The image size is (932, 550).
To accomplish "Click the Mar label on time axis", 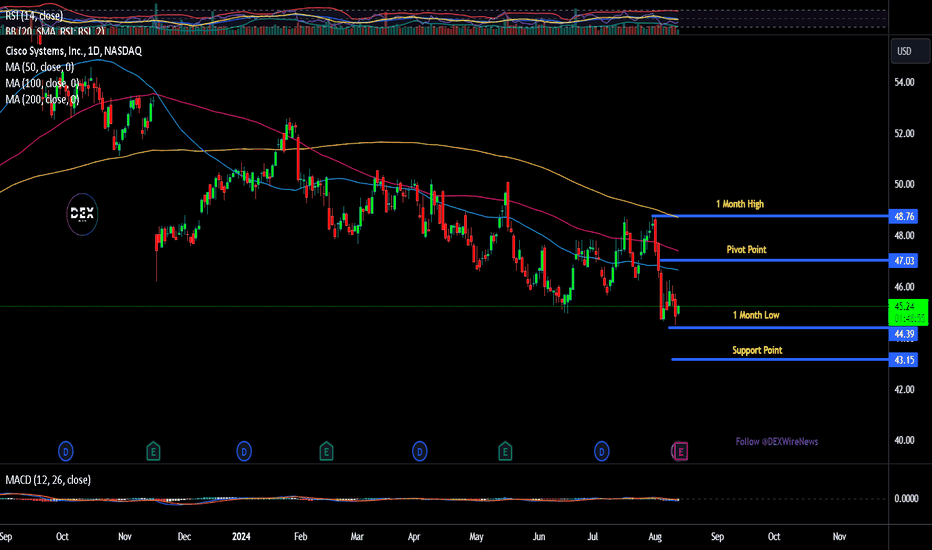I will 357,536.
